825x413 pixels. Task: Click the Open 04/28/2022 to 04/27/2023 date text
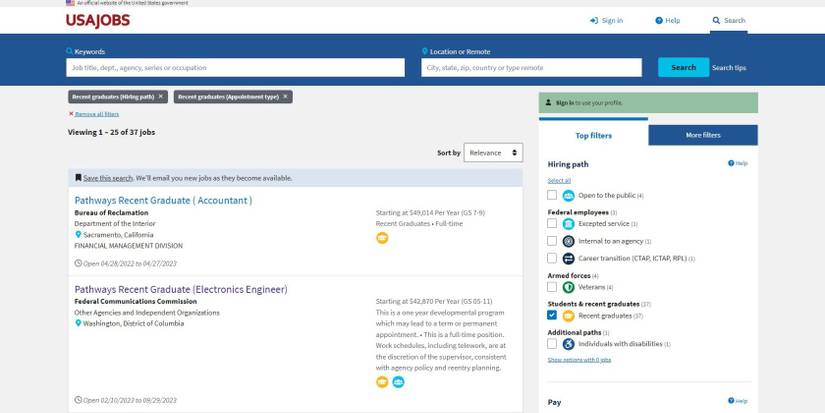pos(130,263)
